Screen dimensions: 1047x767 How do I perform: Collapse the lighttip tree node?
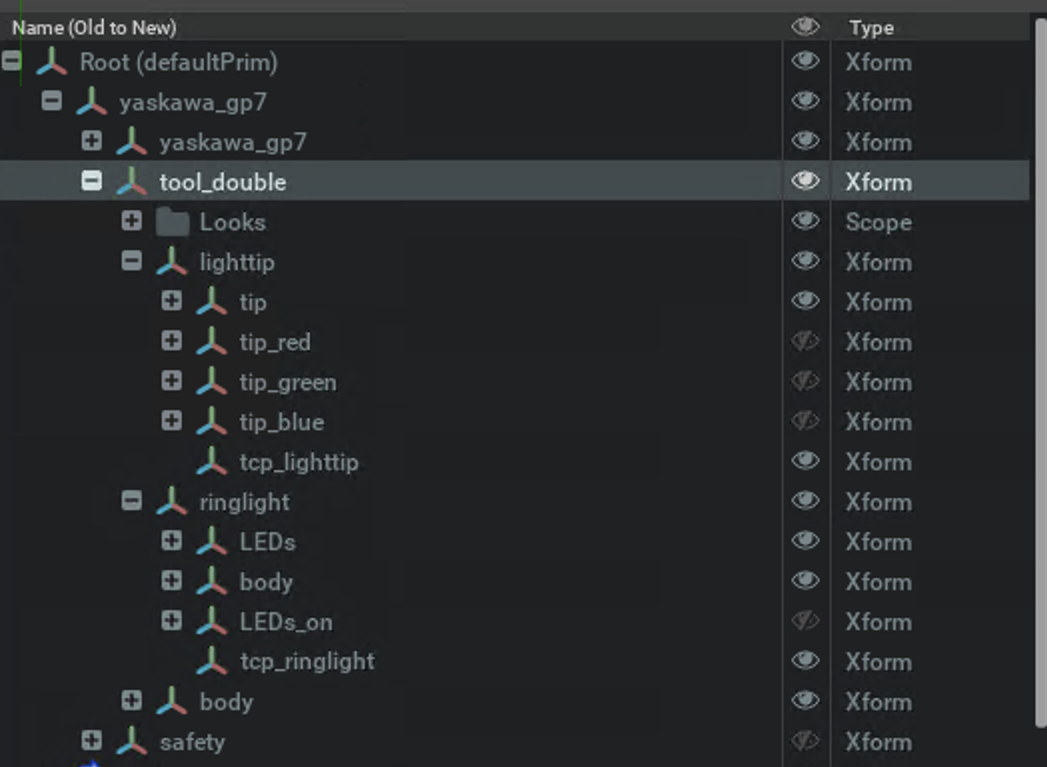tap(132, 262)
